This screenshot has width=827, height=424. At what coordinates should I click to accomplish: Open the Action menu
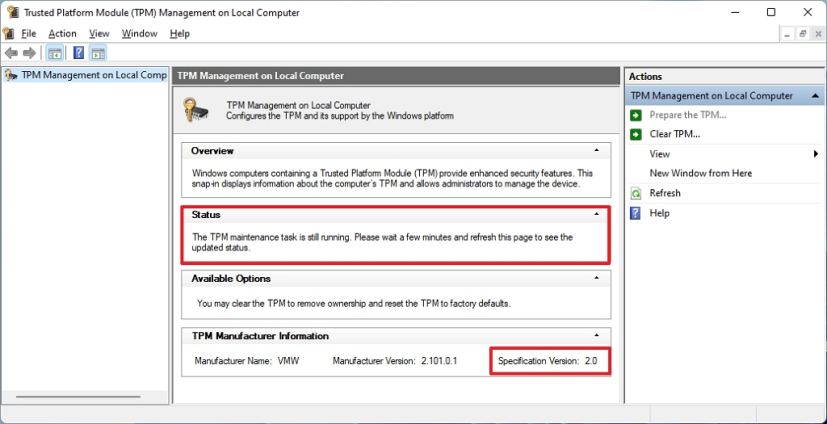click(x=62, y=33)
